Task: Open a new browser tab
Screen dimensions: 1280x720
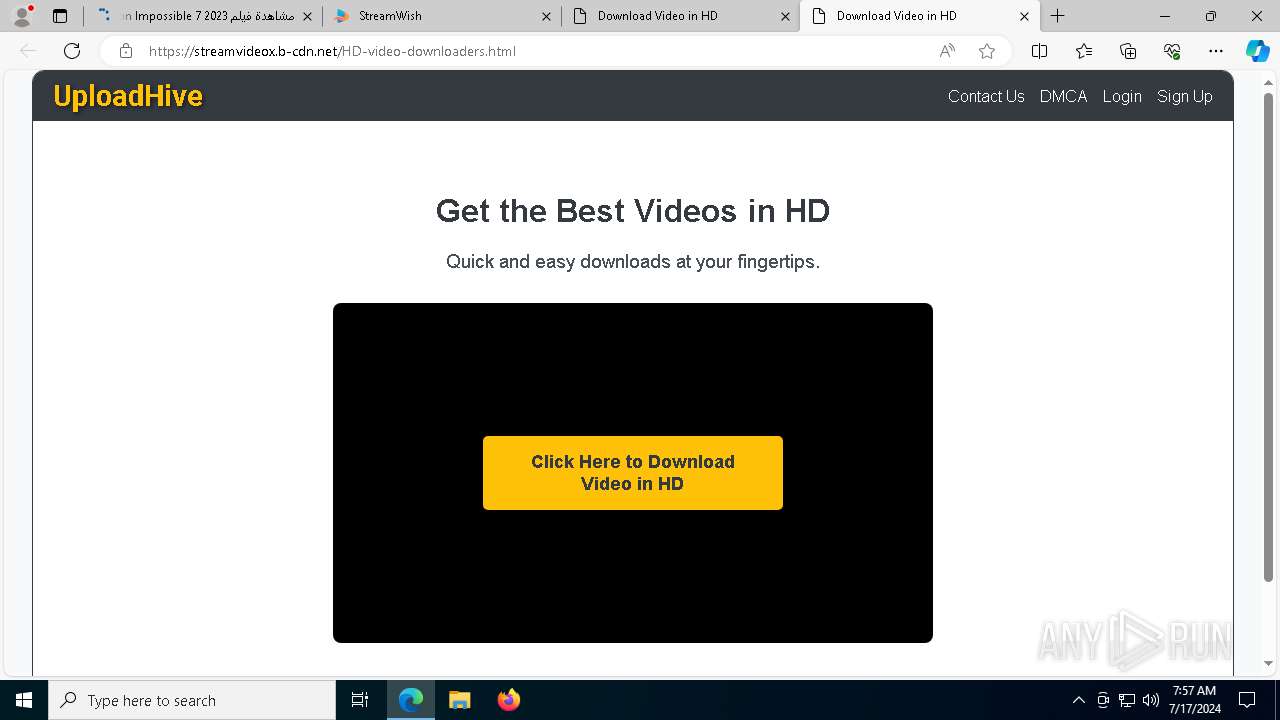Action: click(x=1058, y=16)
